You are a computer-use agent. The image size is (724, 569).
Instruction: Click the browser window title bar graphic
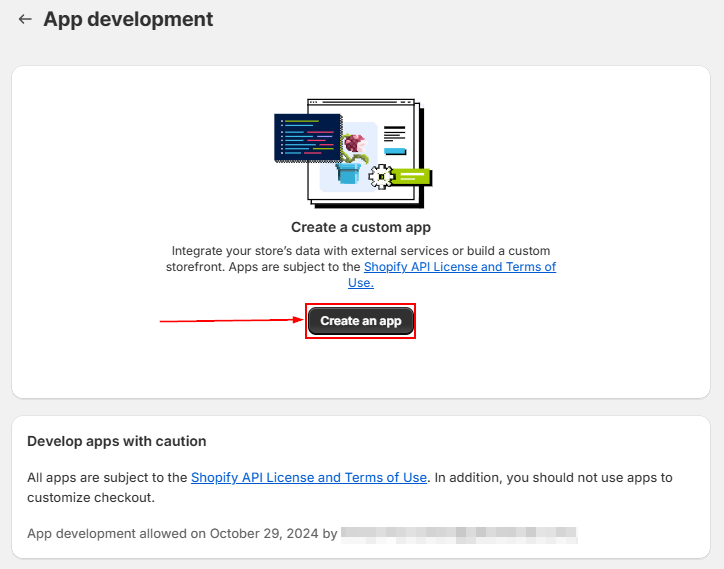(x=360, y=103)
